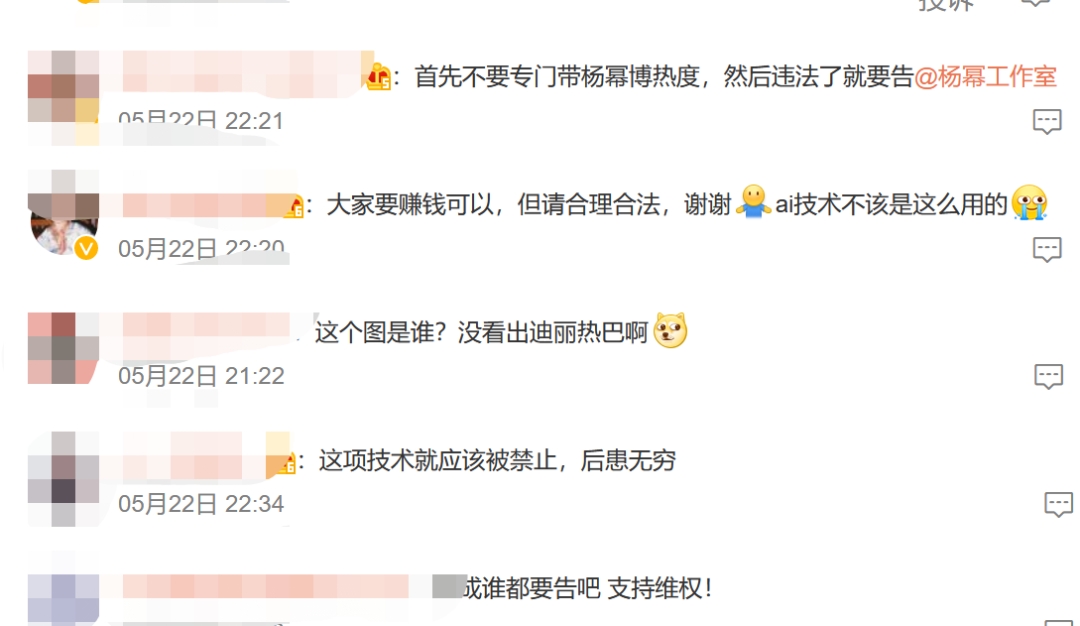Screen dimensions: 1080x626
Task: Click the timestamp 05月22日 21:22
Action: click(201, 376)
